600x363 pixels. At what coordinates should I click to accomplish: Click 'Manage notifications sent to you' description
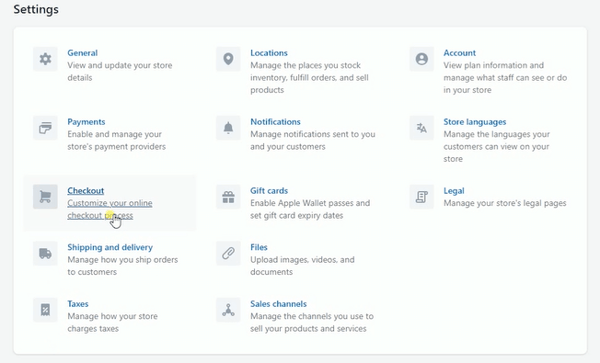(x=313, y=140)
